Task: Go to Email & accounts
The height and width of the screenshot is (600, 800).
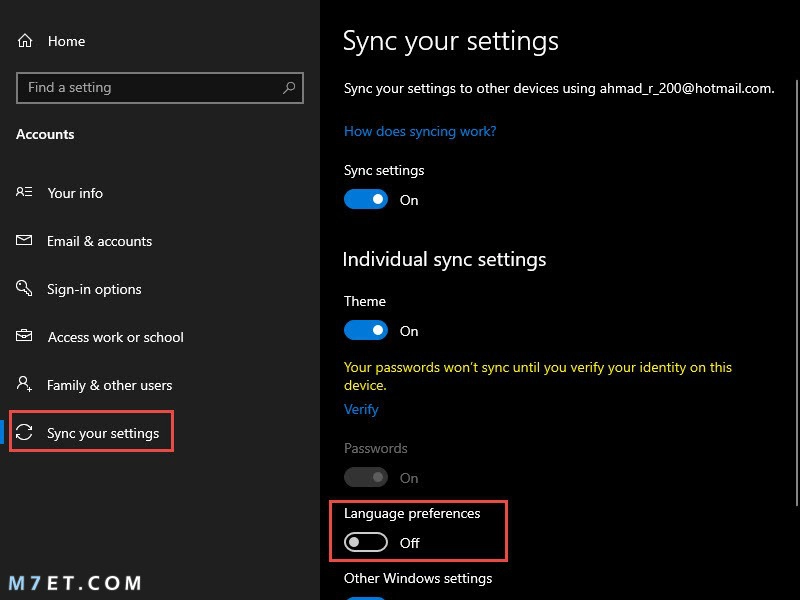Action: coord(99,241)
